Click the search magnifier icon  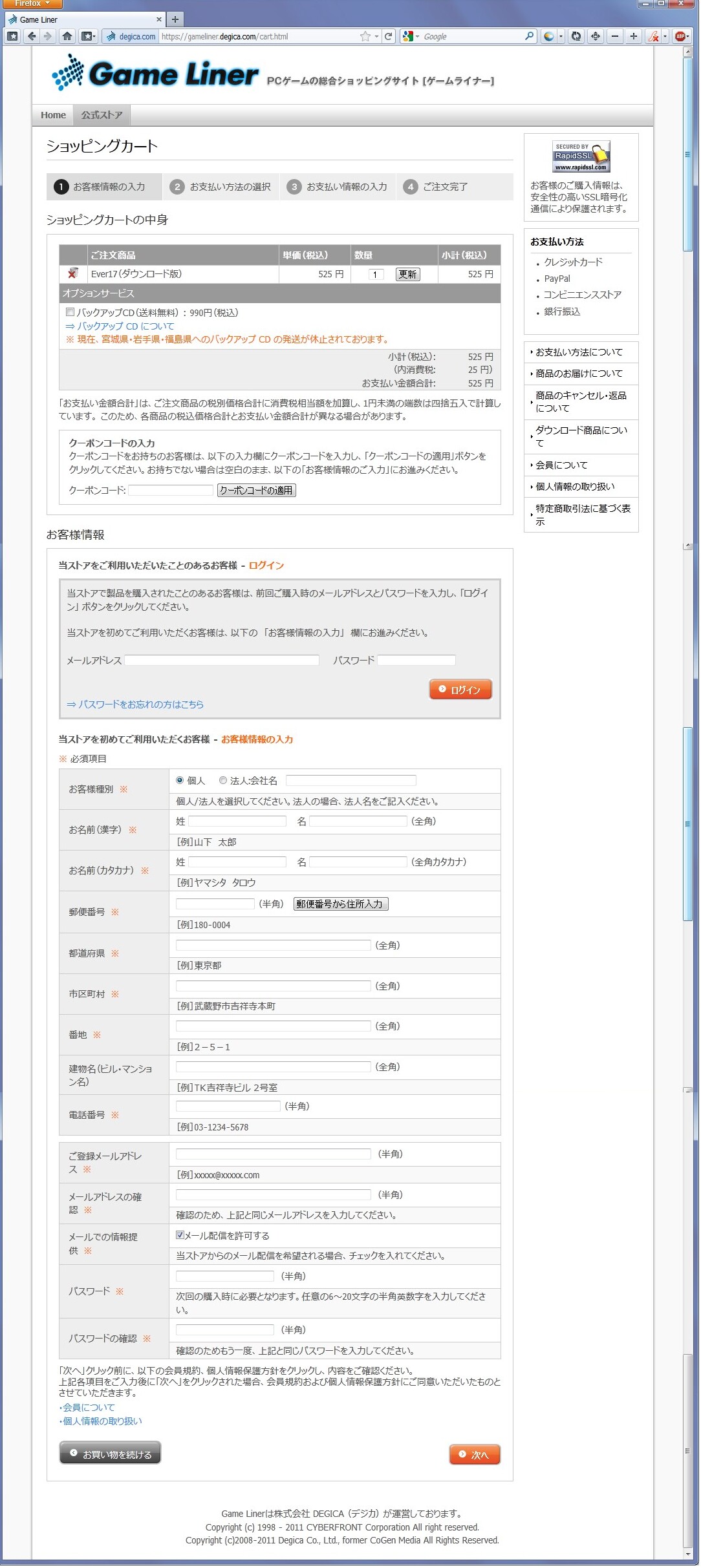pyautogui.click(x=529, y=36)
